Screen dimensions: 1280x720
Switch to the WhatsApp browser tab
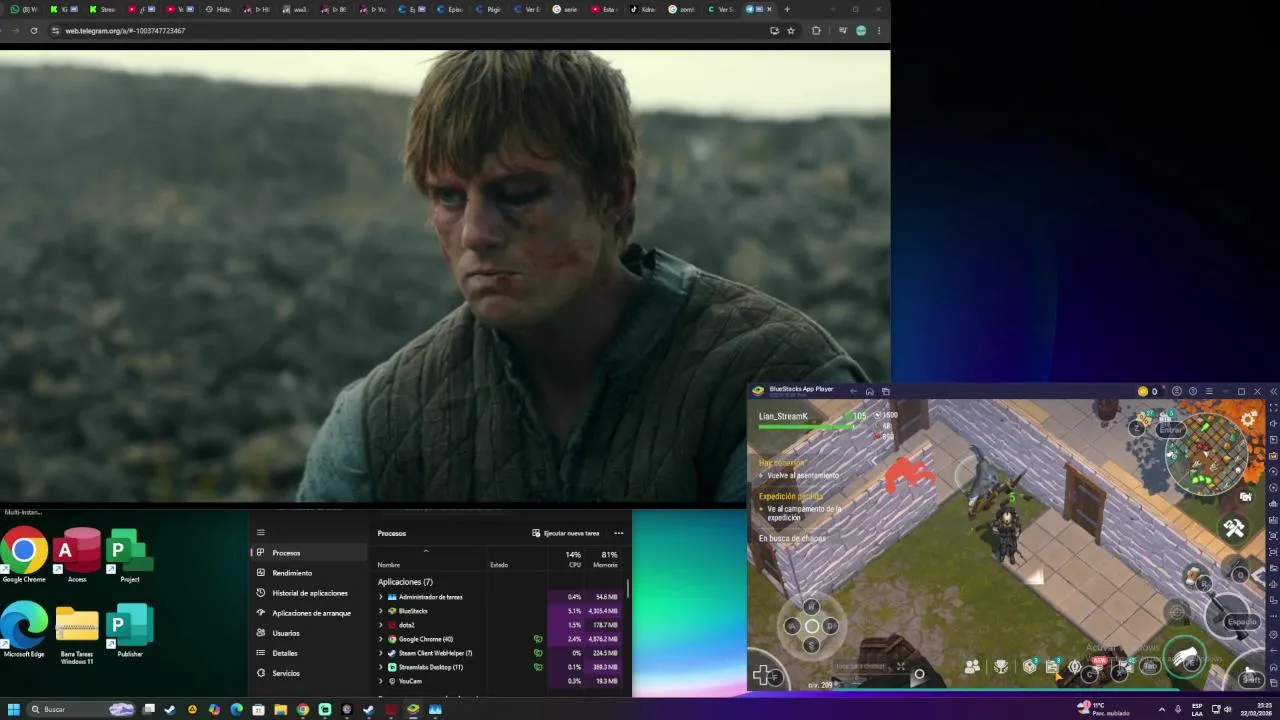(24, 9)
